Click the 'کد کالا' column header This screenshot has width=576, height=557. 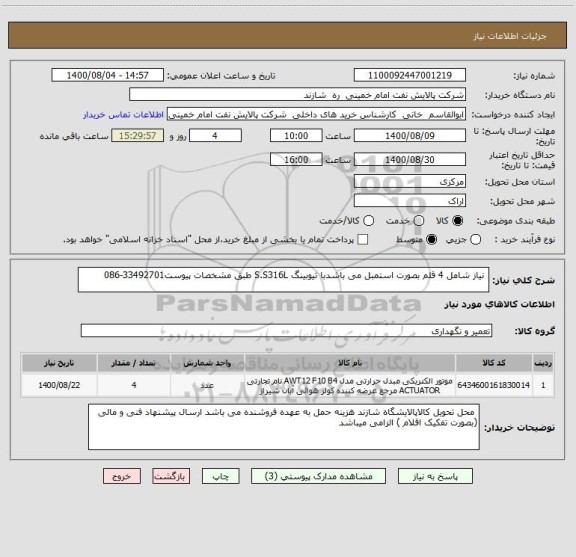click(494, 363)
